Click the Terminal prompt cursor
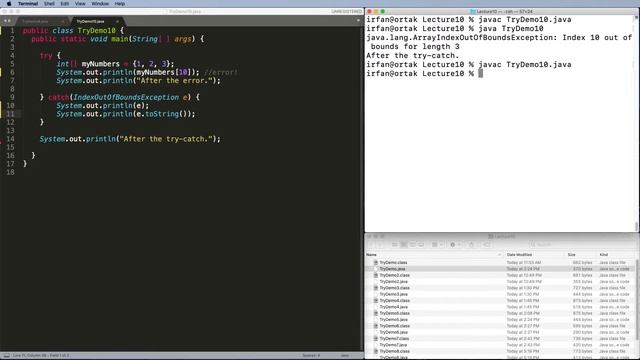Screen dimensions: 640x360 pyautogui.click(x=480, y=73)
